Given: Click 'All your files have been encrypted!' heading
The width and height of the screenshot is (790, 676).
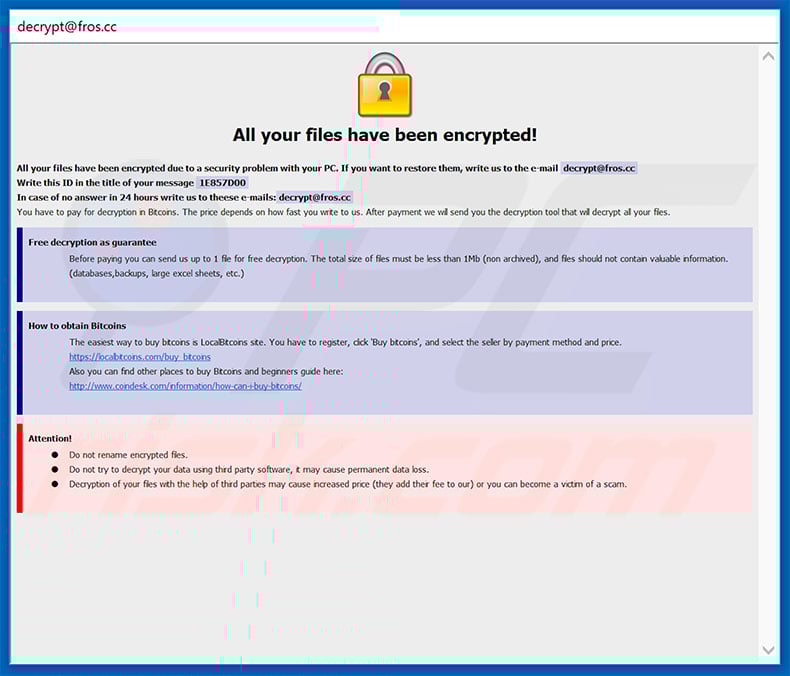Looking at the screenshot, I should point(385,135).
